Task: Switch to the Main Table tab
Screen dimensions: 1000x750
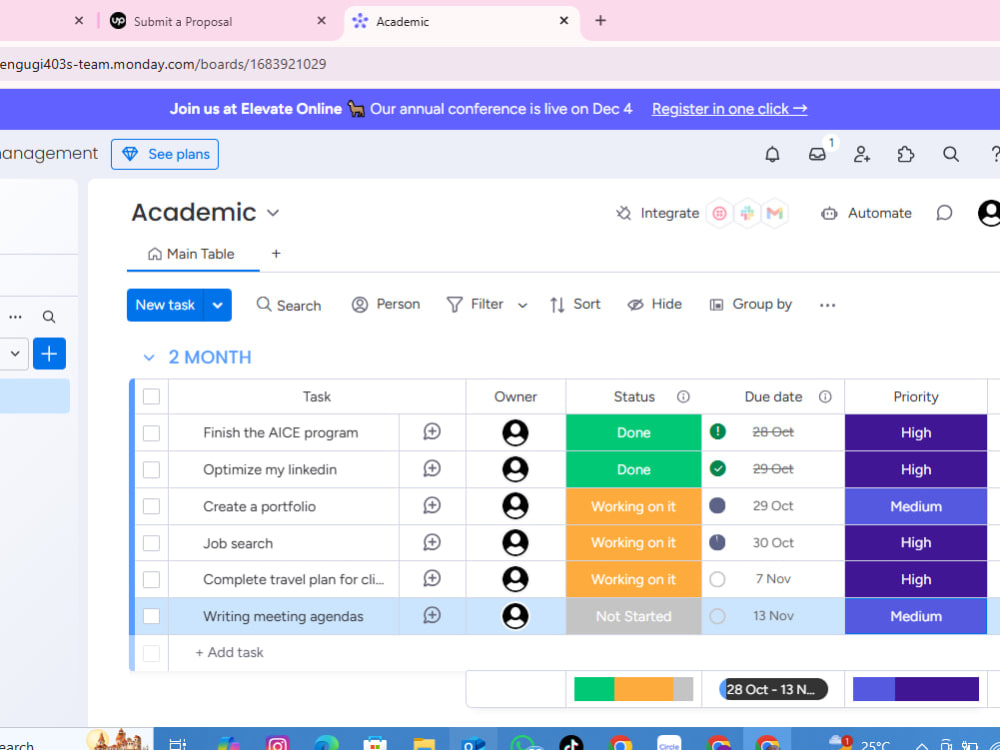Action: (191, 254)
